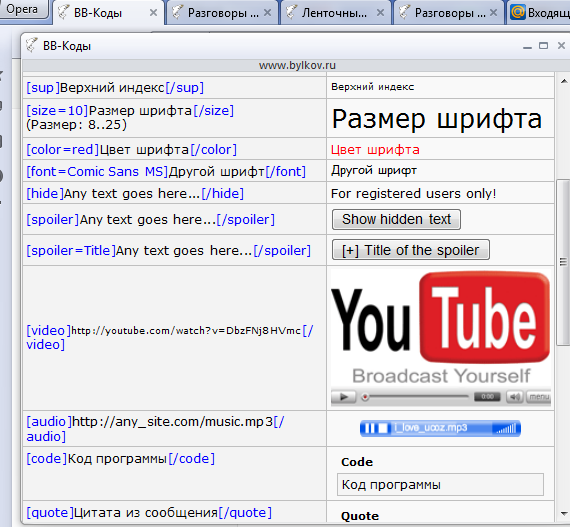
Task: Click the [video] opening tag text
Action: [48, 330]
